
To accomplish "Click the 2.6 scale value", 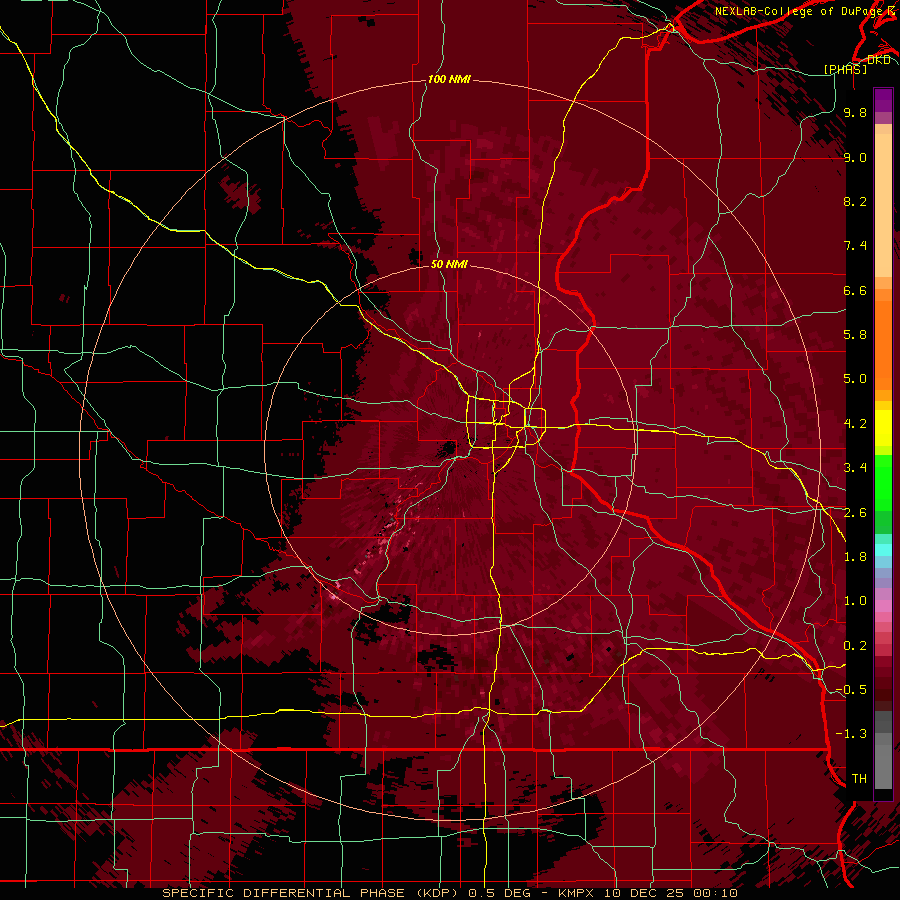I will (x=855, y=513).
